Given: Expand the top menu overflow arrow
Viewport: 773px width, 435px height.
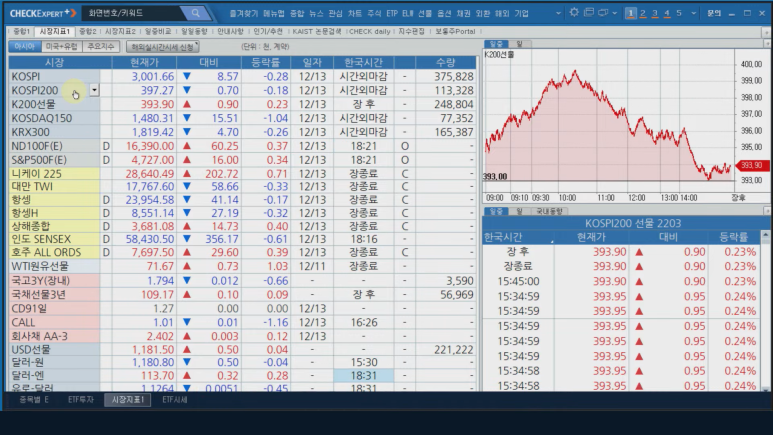Looking at the screenshot, I should click(558, 13).
